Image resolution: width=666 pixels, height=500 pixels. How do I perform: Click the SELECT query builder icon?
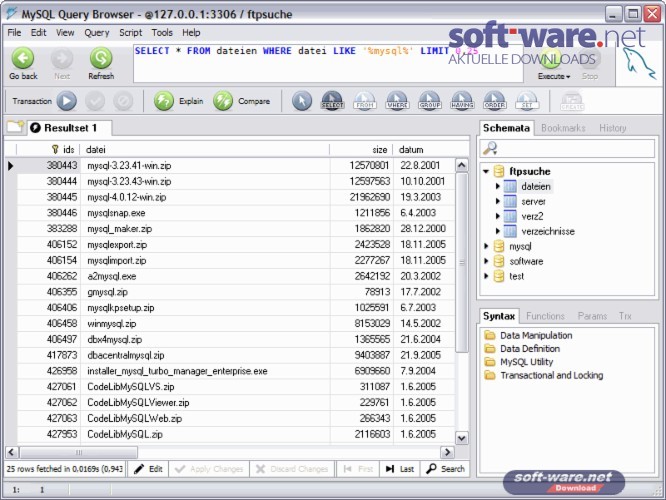click(x=333, y=101)
